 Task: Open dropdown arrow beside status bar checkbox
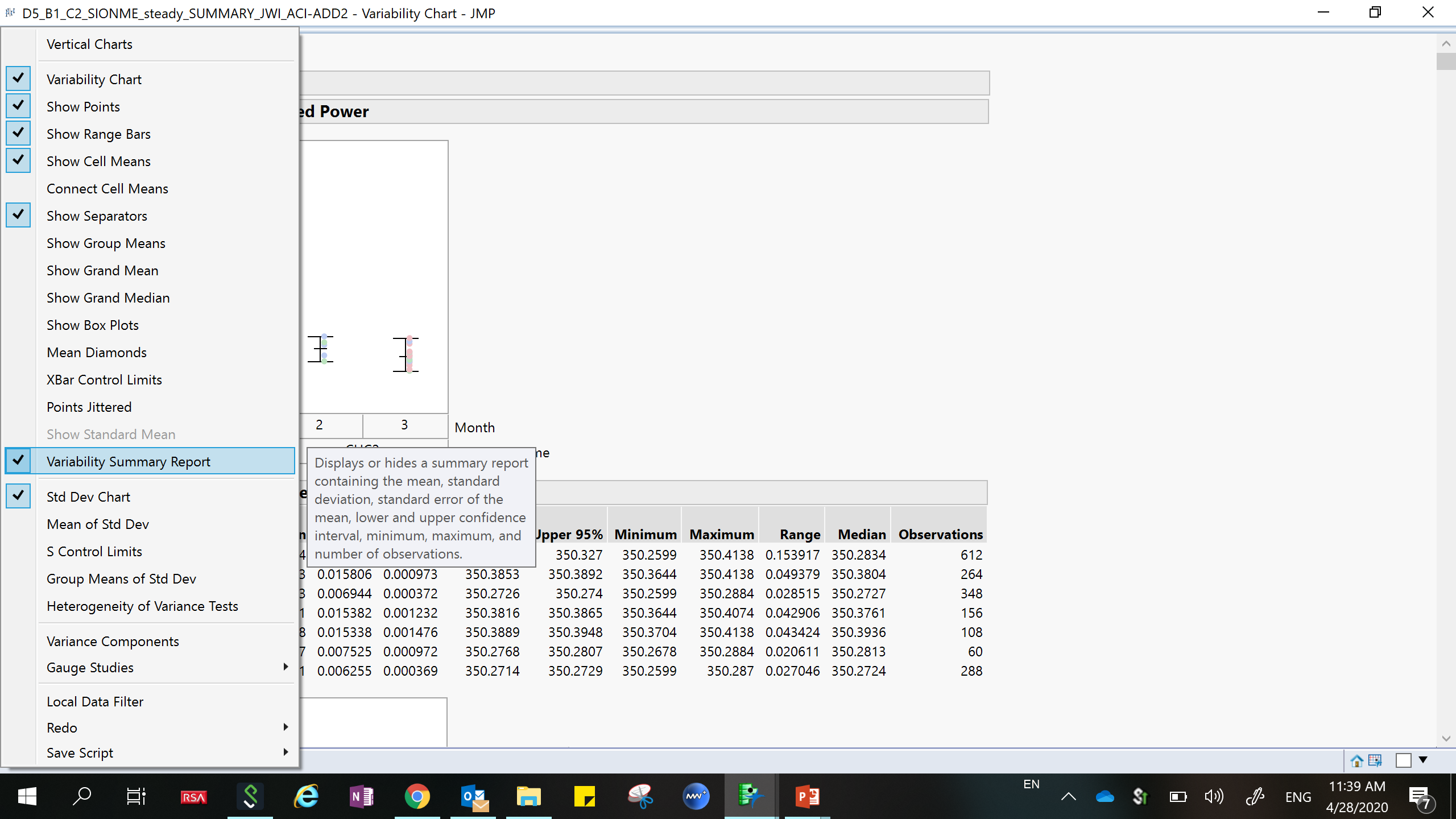[1423, 760]
